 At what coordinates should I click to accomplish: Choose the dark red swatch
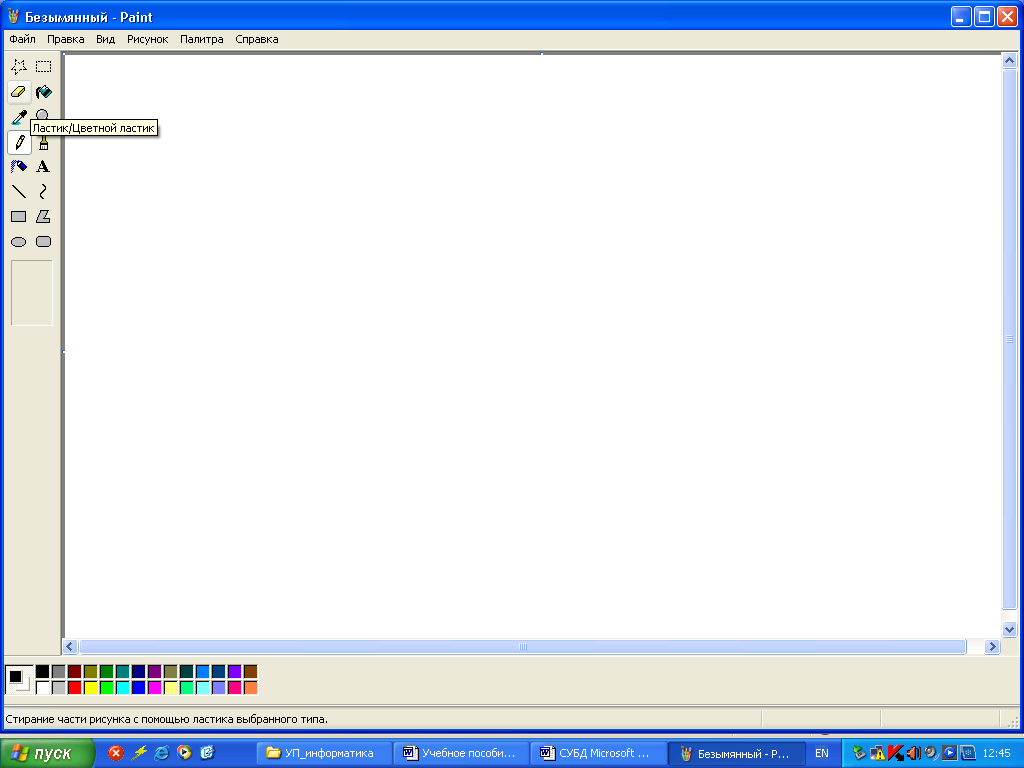tap(74, 671)
